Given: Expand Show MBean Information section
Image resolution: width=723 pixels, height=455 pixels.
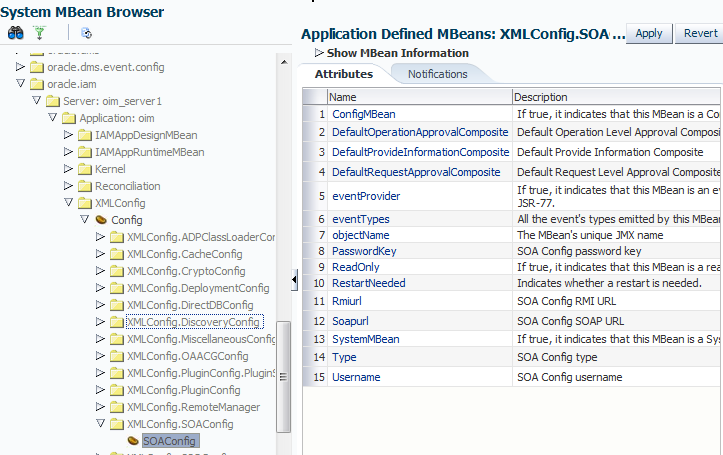Looking at the screenshot, I should (319, 53).
